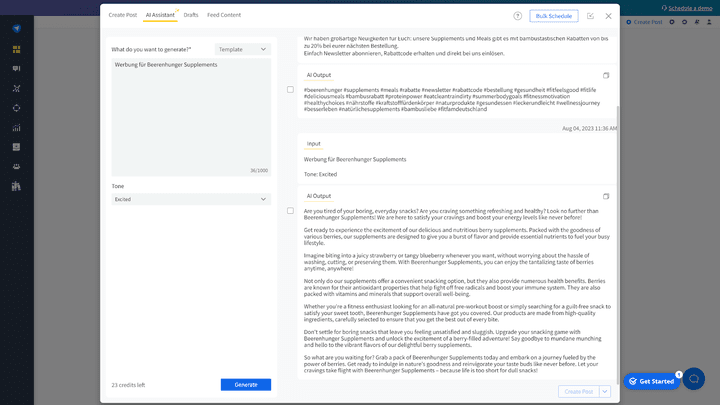Viewport: 720px width, 405px height.
Task: Open the inbox messages icon in sidebar
Action: [17, 68]
